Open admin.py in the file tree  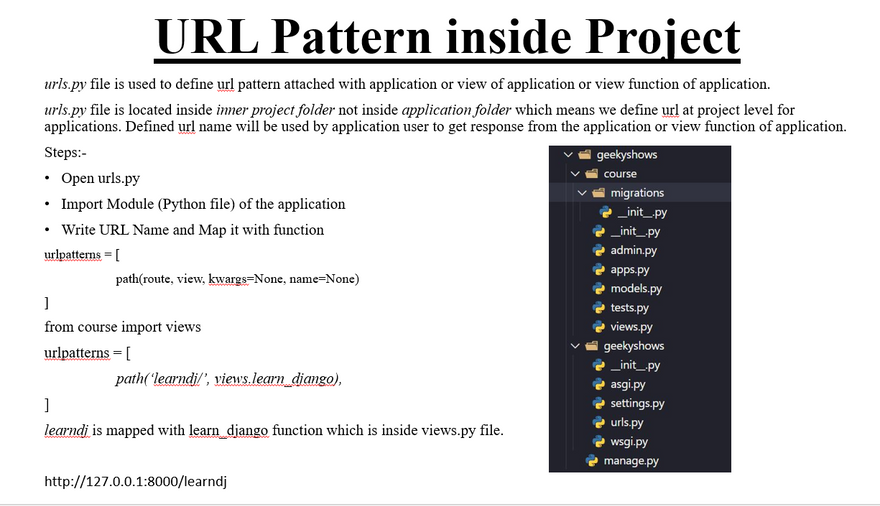634,250
